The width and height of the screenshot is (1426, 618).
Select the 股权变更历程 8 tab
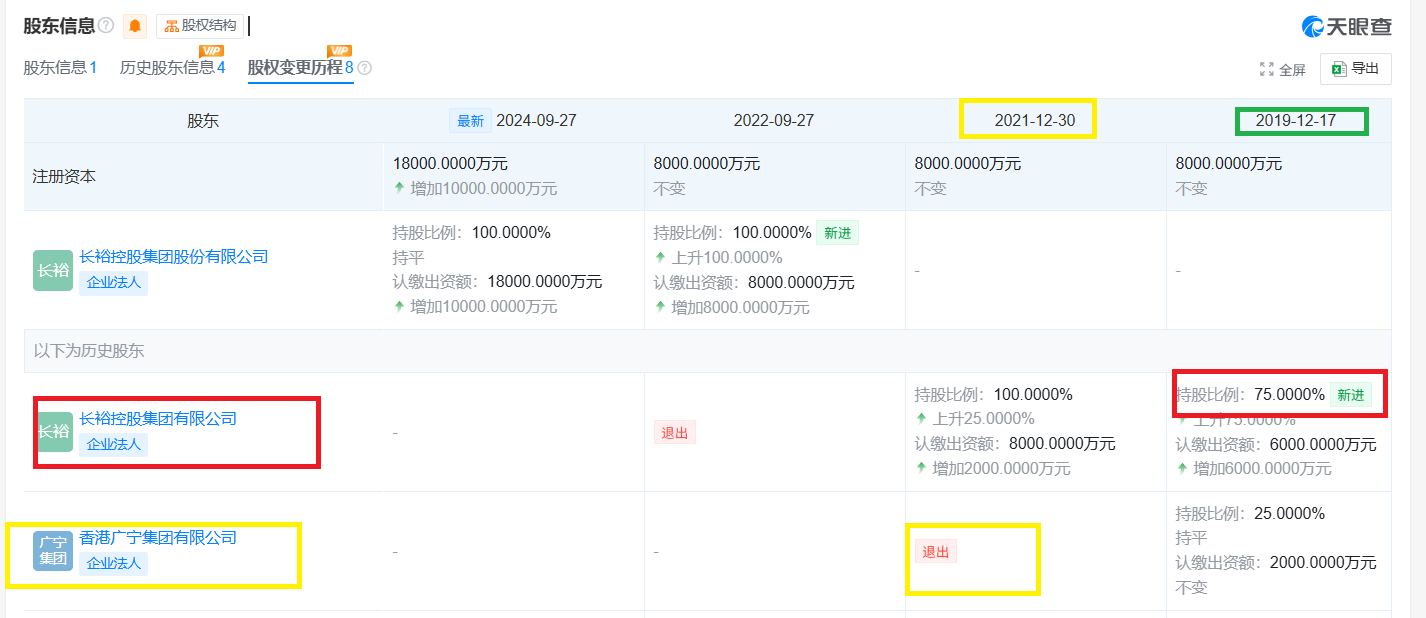pyautogui.click(x=300, y=68)
